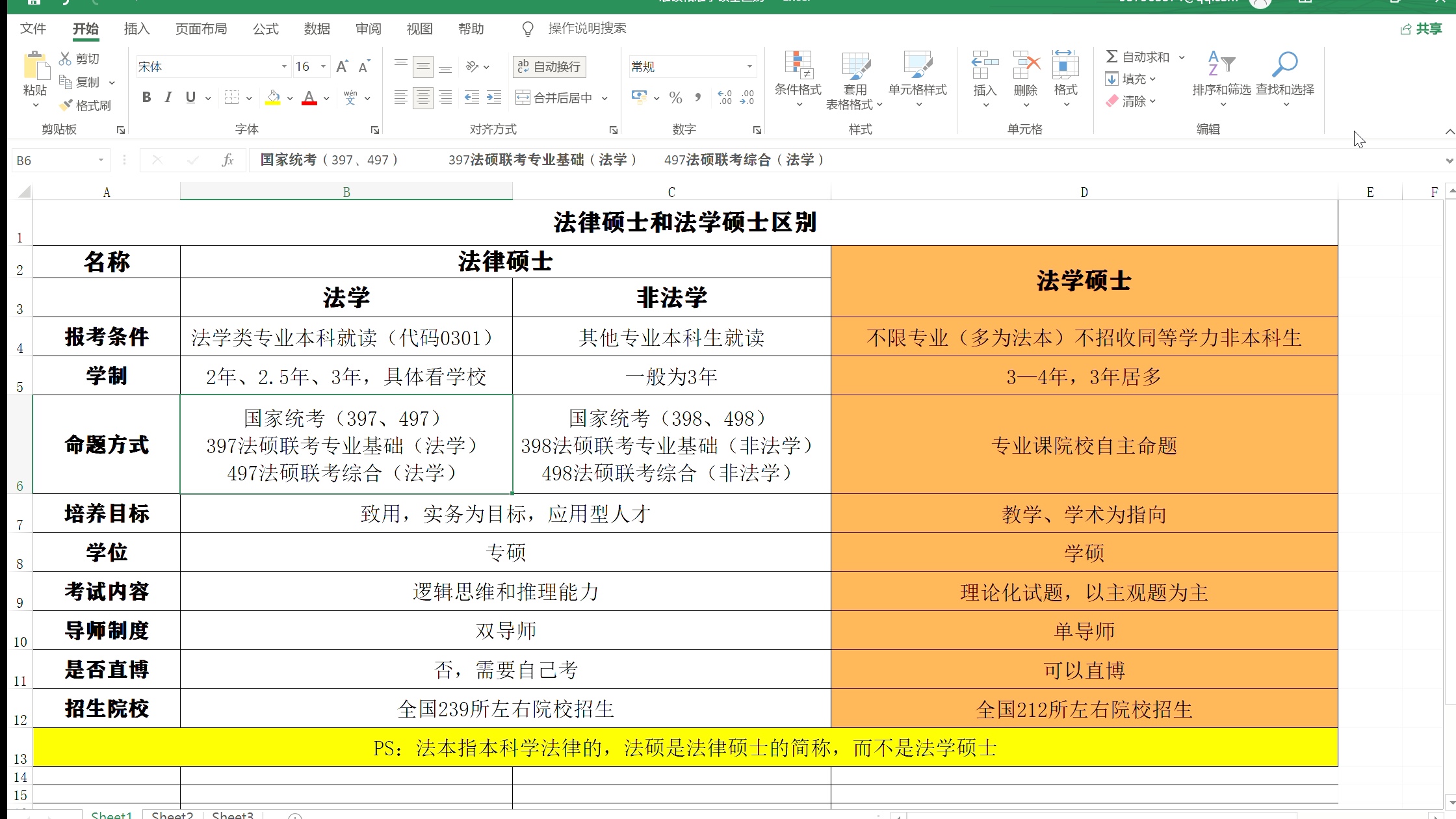
Task: Increase font size with the large A
Action: point(342,66)
